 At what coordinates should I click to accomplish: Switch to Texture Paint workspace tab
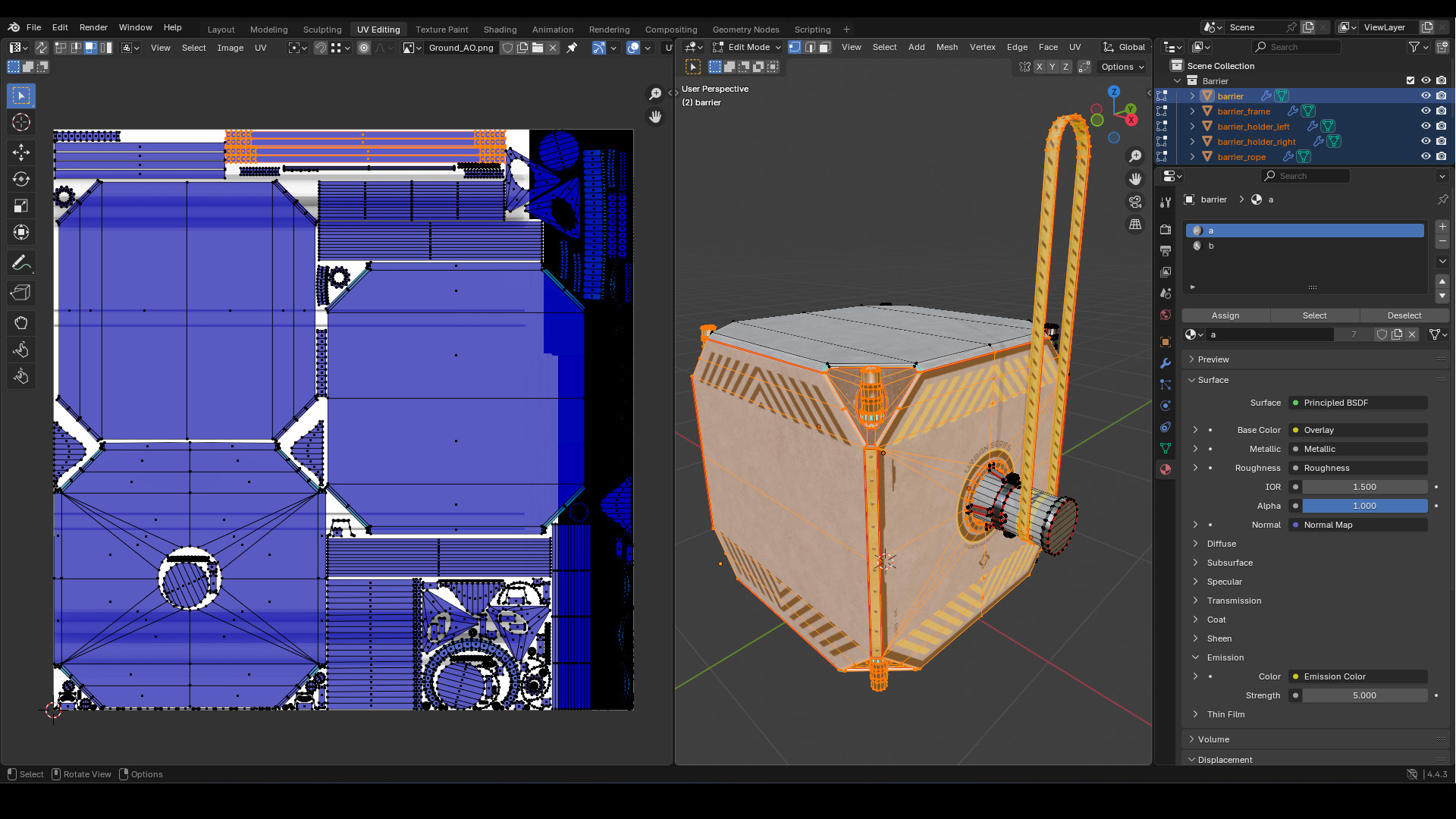pos(441,30)
